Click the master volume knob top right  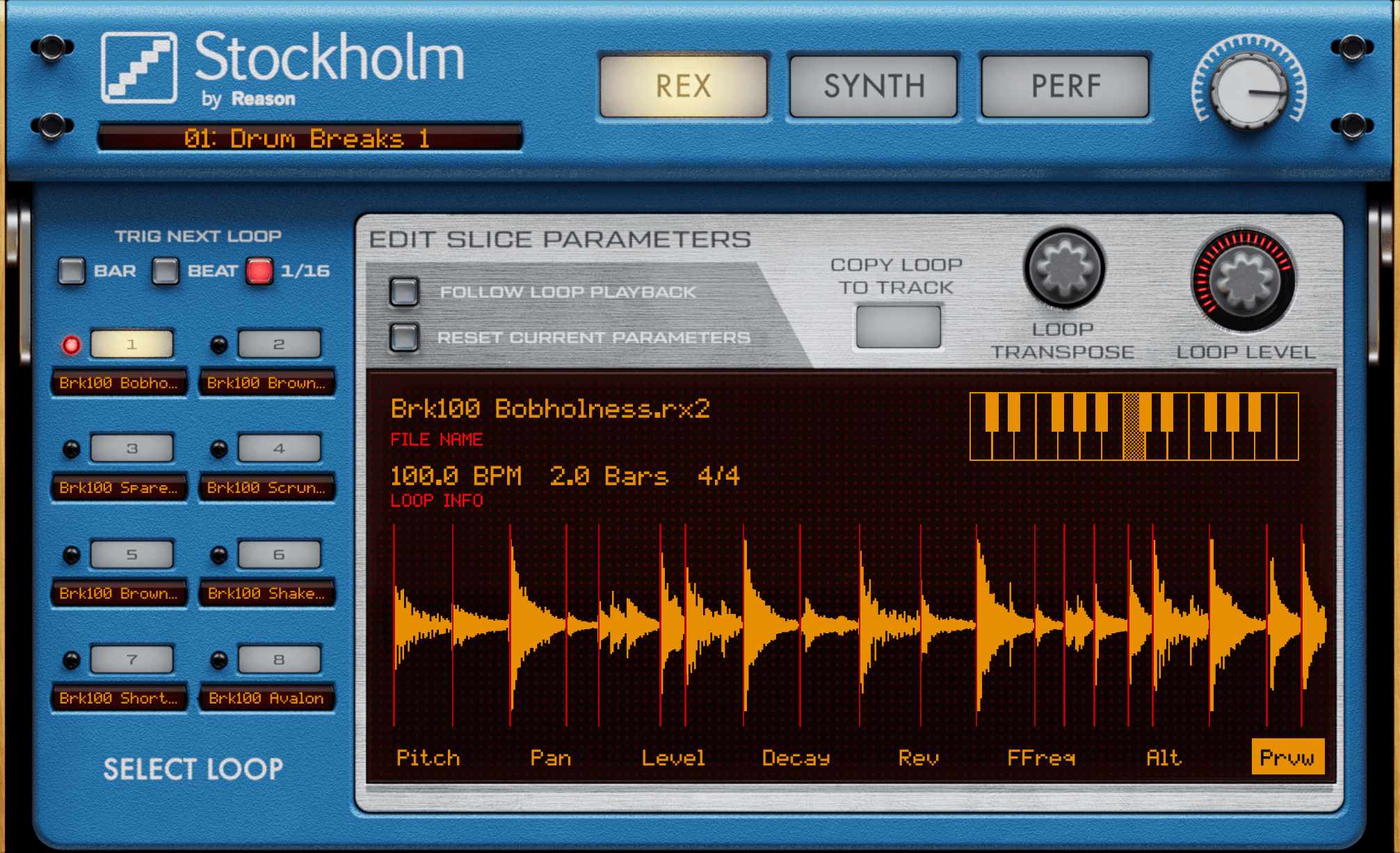click(1248, 91)
